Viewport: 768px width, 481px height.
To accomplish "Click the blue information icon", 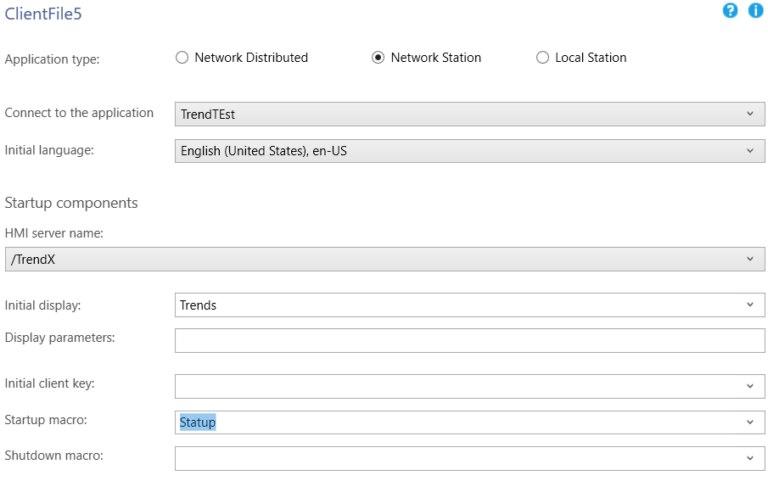I will click(x=756, y=10).
